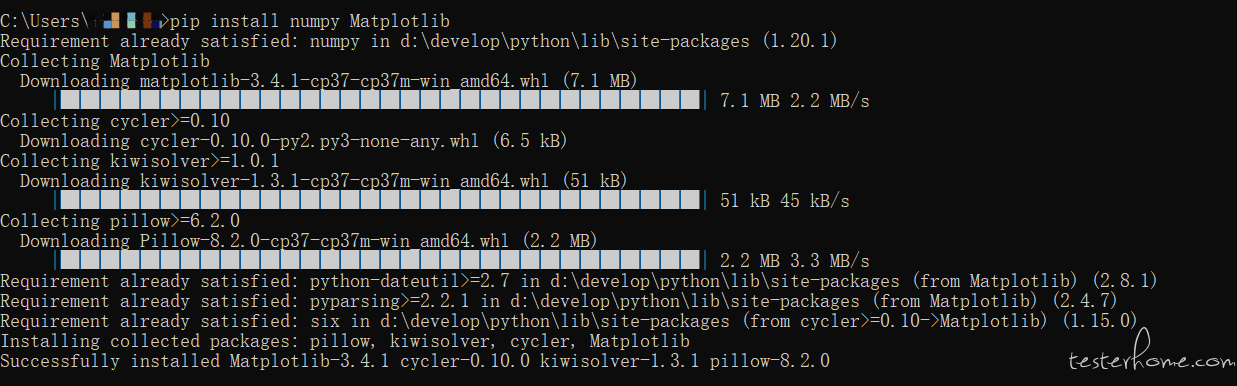Image resolution: width=1237 pixels, height=386 pixels.
Task: Click the '2.2 MB 3.3 MB/s' speed text
Action: (795, 260)
